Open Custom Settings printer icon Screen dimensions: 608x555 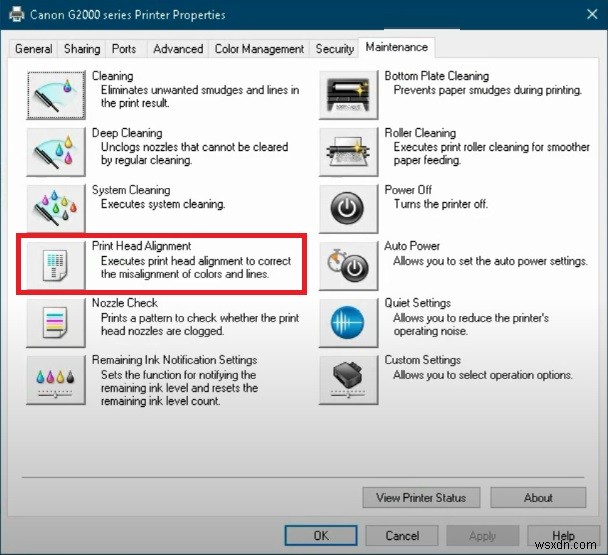(348, 380)
